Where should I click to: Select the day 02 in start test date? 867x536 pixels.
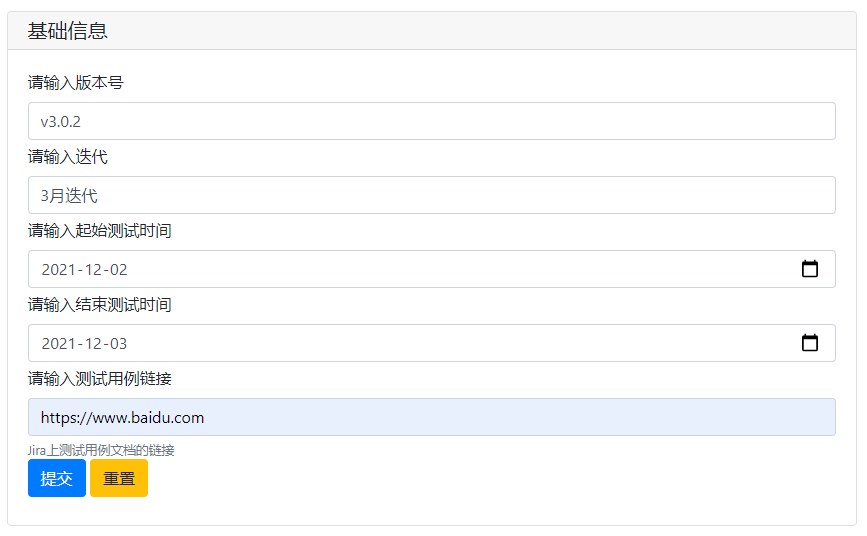pos(118,269)
